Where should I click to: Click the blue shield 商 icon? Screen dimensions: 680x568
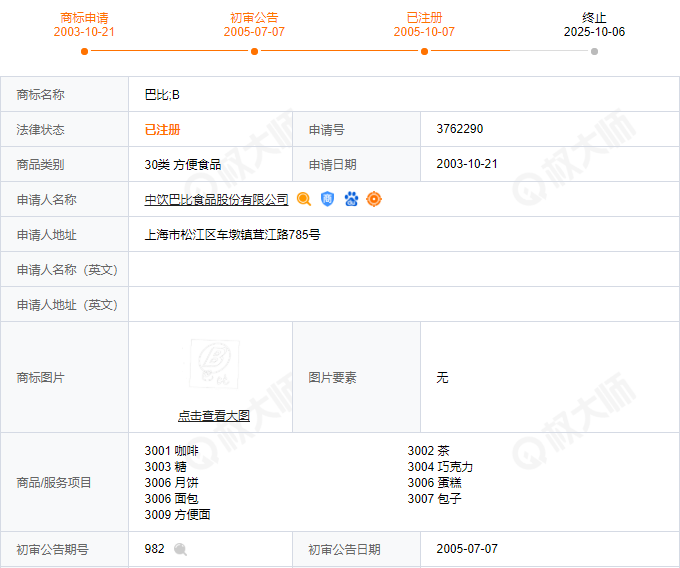pyautogui.click(x=327, y=199)
